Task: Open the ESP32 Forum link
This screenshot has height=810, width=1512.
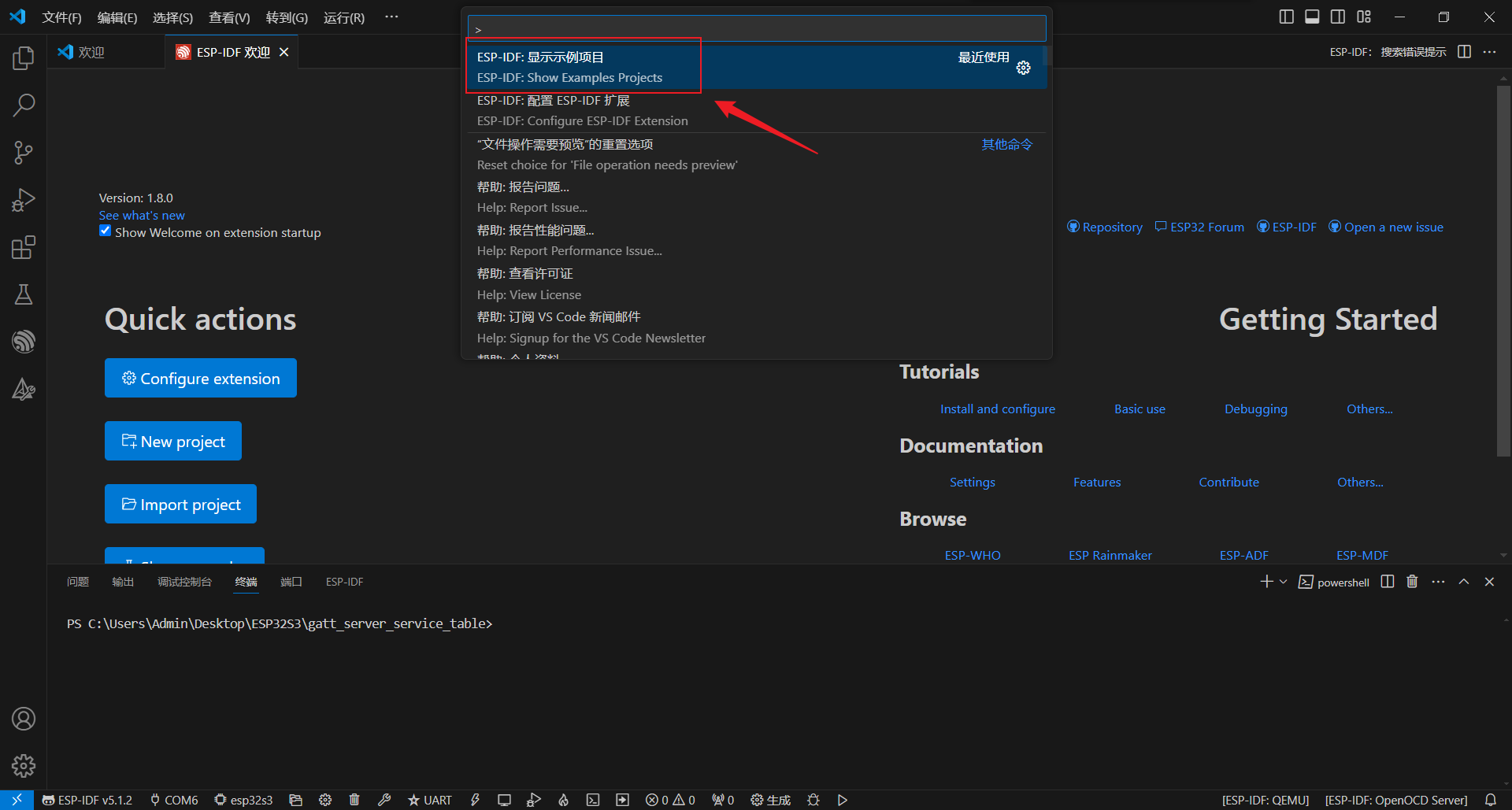Action: (x=1199, y=227)
